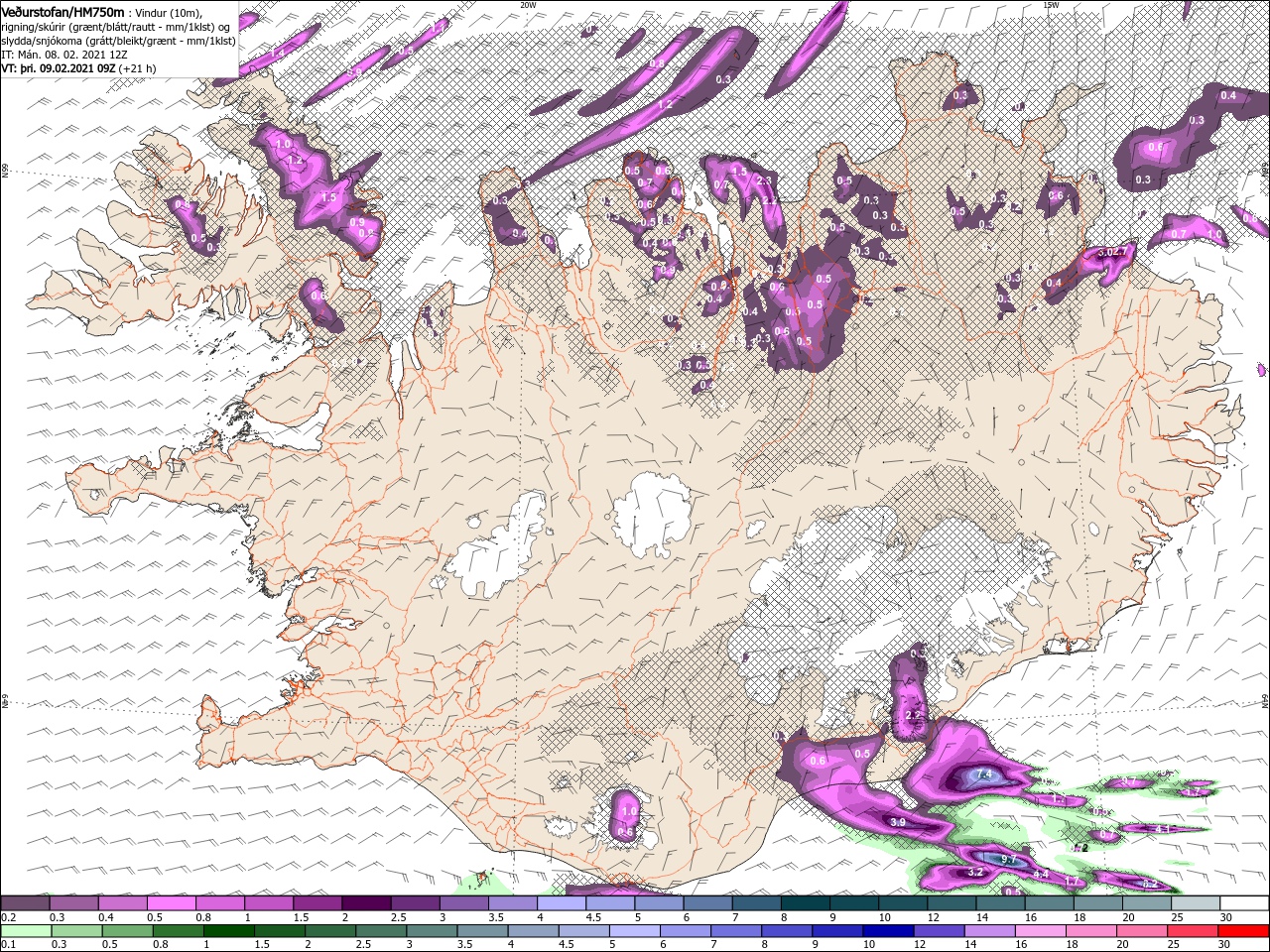
Task: Pick the pale grey 25 swatch in upper scale
Action: coord(1196,903)
